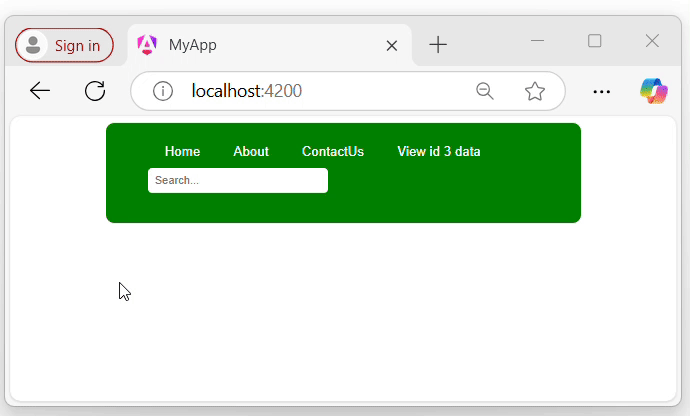View site information icon in address bar

[x=163, y=92]
